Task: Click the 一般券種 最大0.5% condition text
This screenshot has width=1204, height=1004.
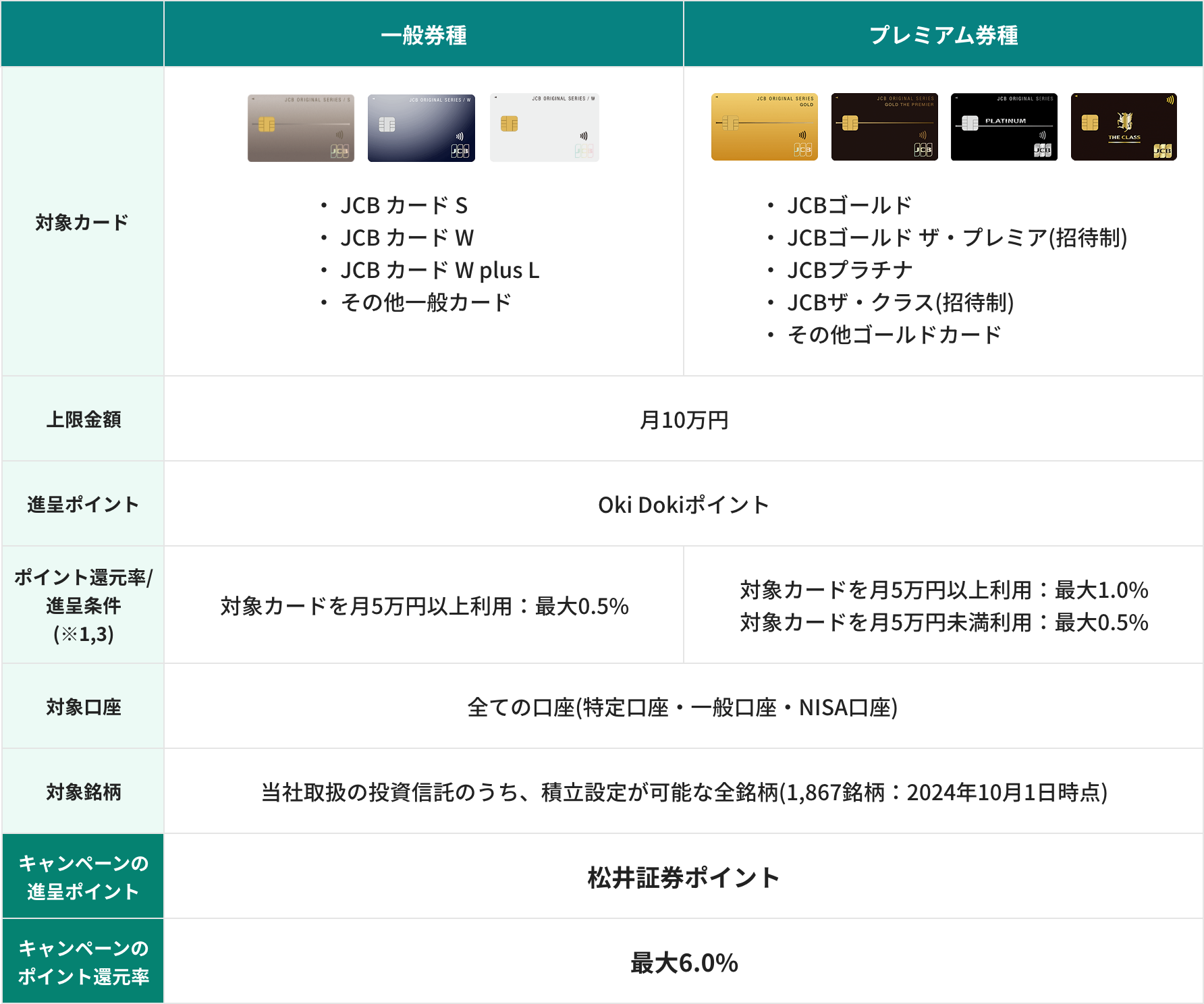Action: (425, 606)
